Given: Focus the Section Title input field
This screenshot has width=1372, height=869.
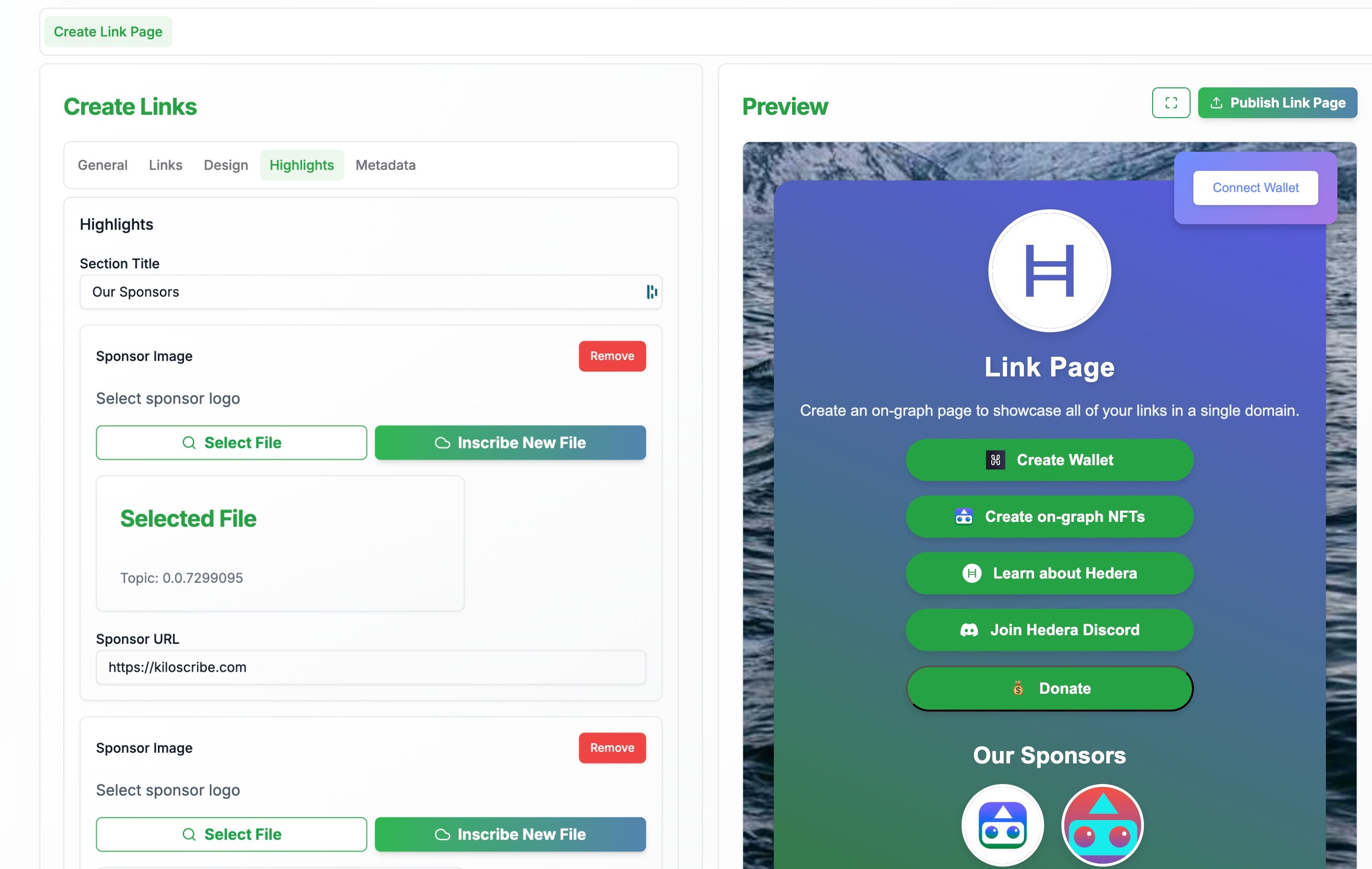Looking at the screenshot, I should [x=370, y=292].
